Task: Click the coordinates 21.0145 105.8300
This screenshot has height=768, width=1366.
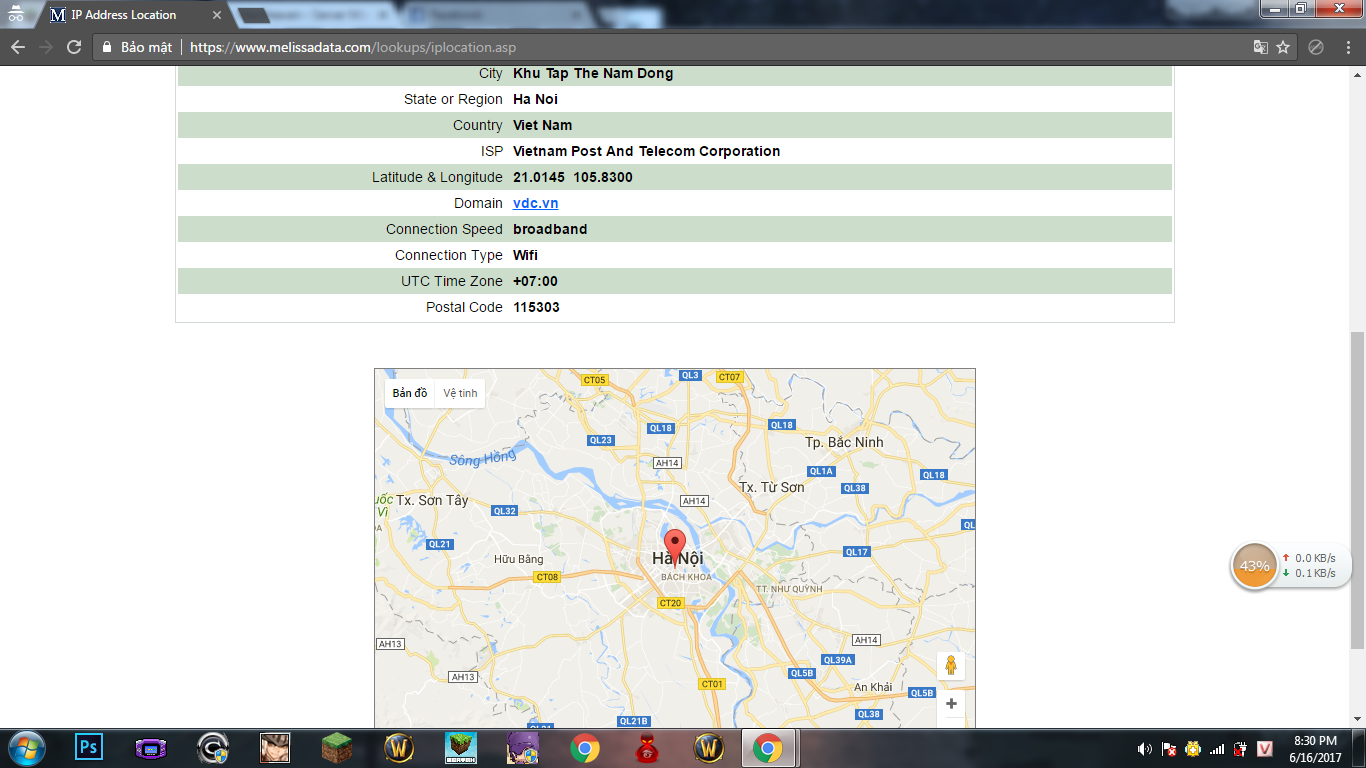Action: [573, 177]
